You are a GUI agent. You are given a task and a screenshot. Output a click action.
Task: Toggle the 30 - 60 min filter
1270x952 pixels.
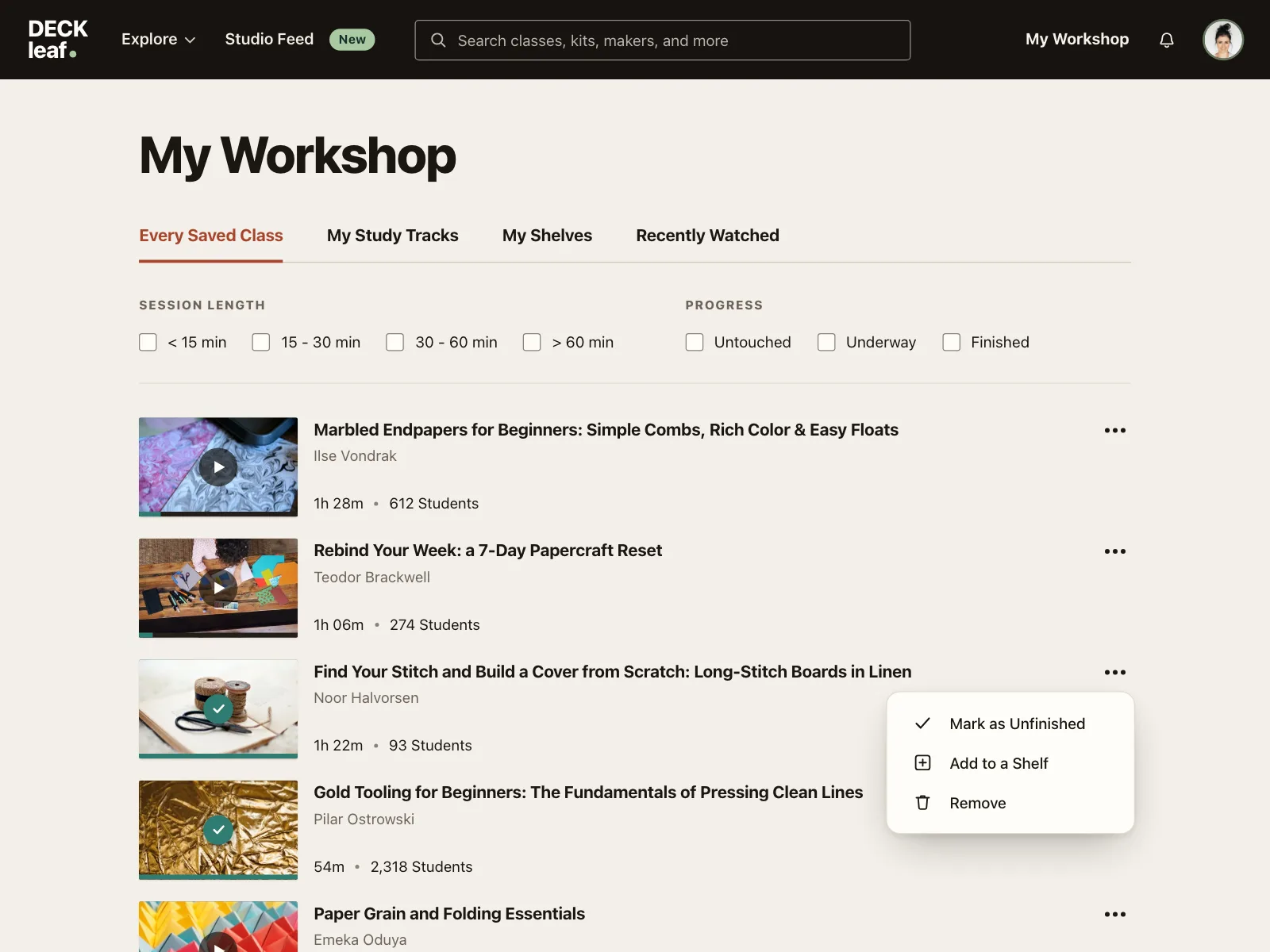[395, 342]
